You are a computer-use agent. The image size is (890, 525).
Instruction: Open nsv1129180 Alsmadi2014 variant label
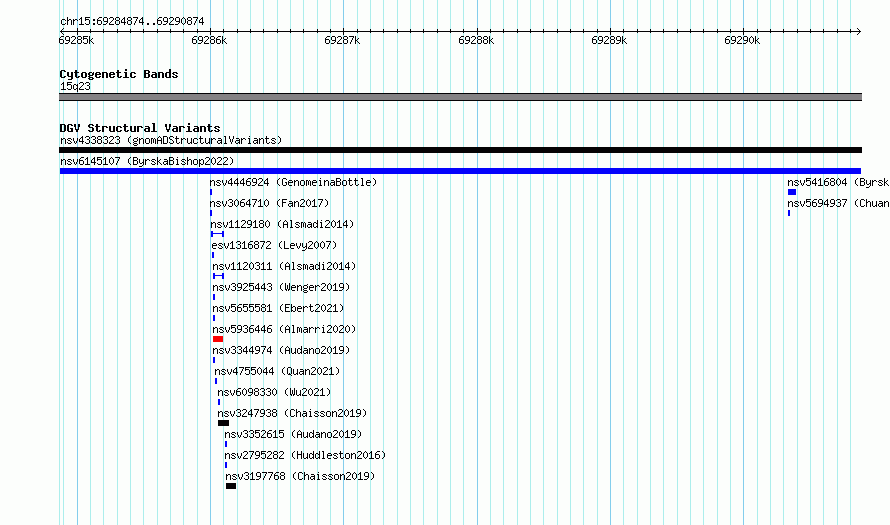coord(282,224)
